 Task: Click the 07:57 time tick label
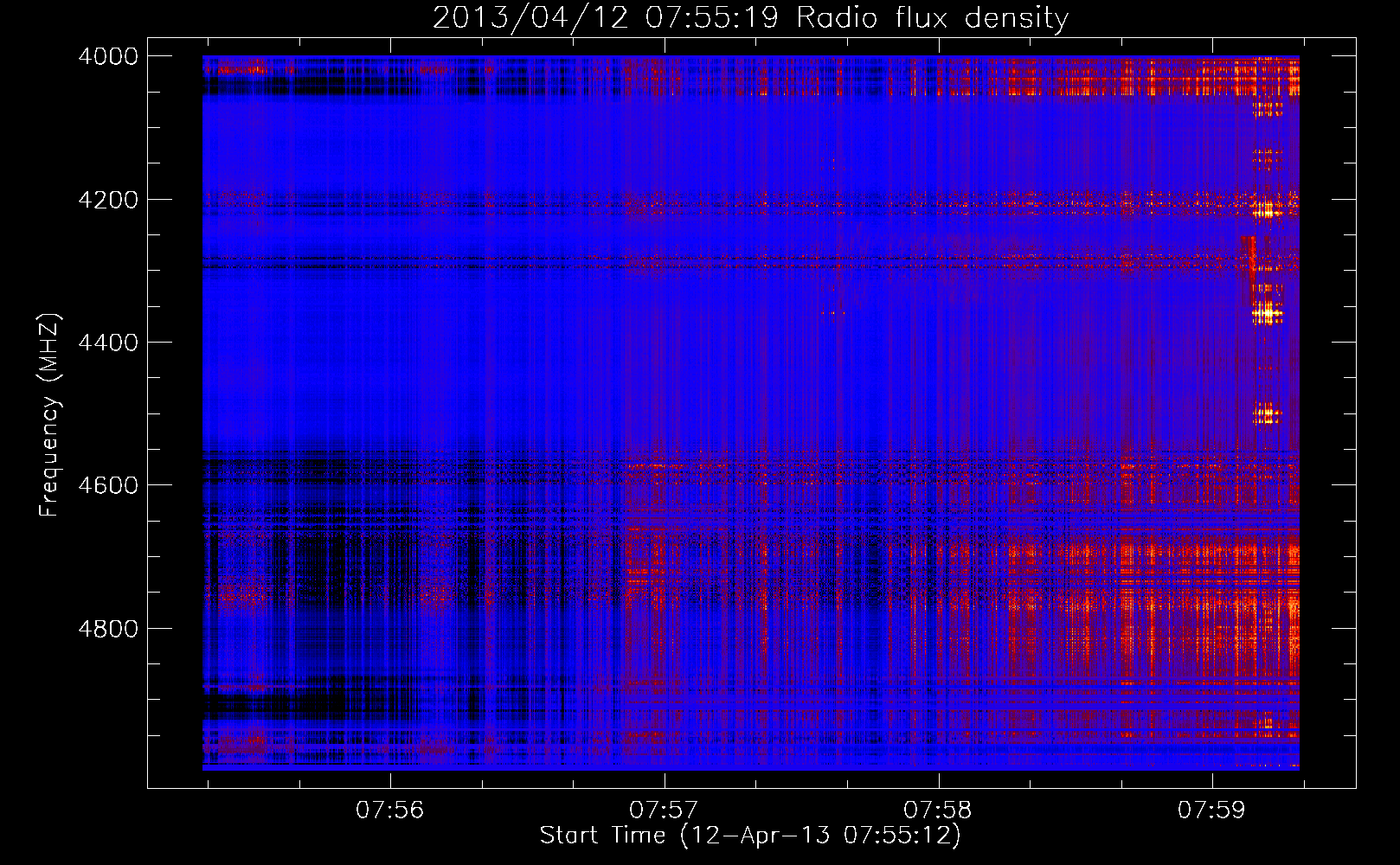(x=664, y=811)
